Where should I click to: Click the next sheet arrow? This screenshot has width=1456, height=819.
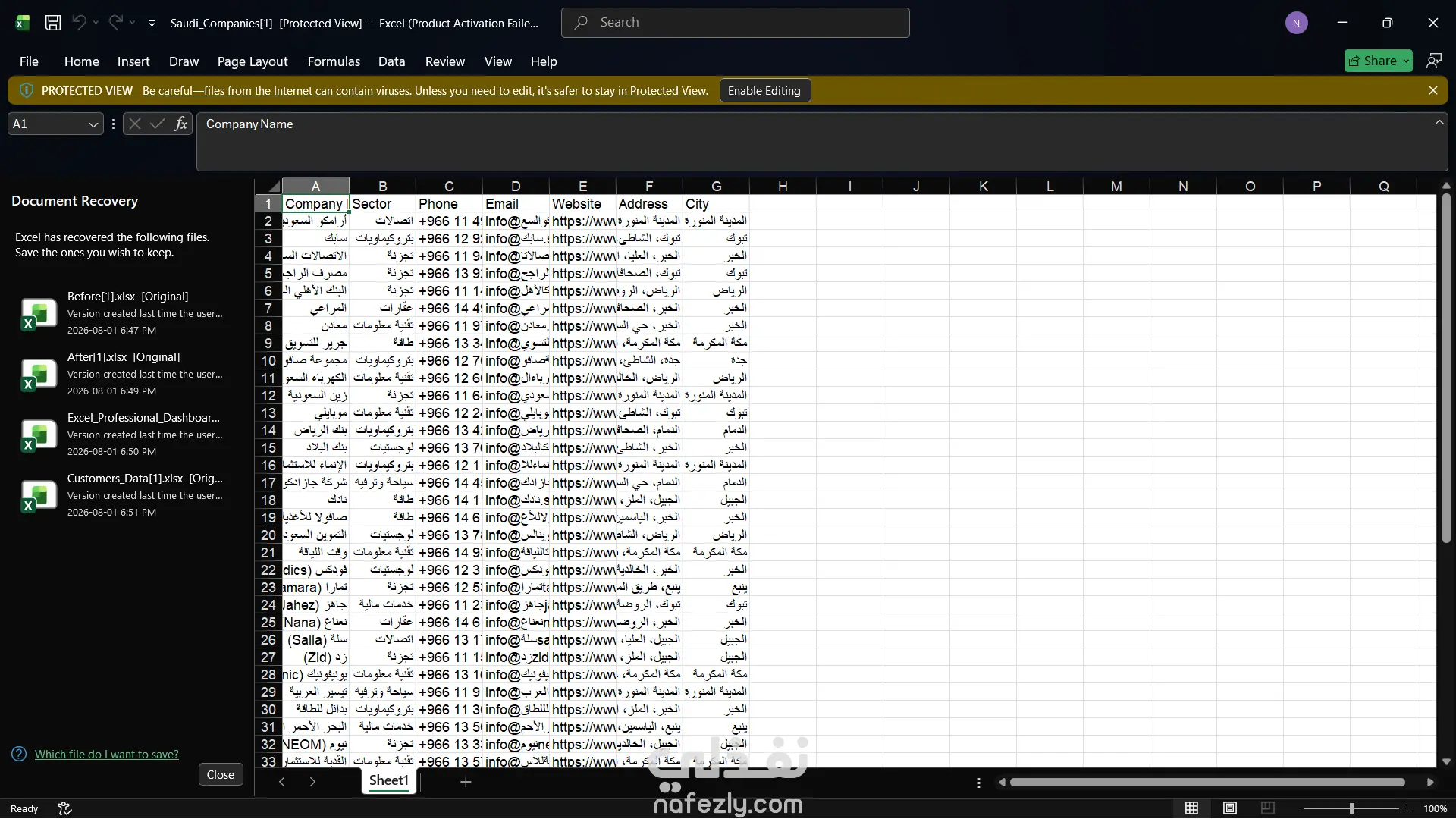pos(312,782)
